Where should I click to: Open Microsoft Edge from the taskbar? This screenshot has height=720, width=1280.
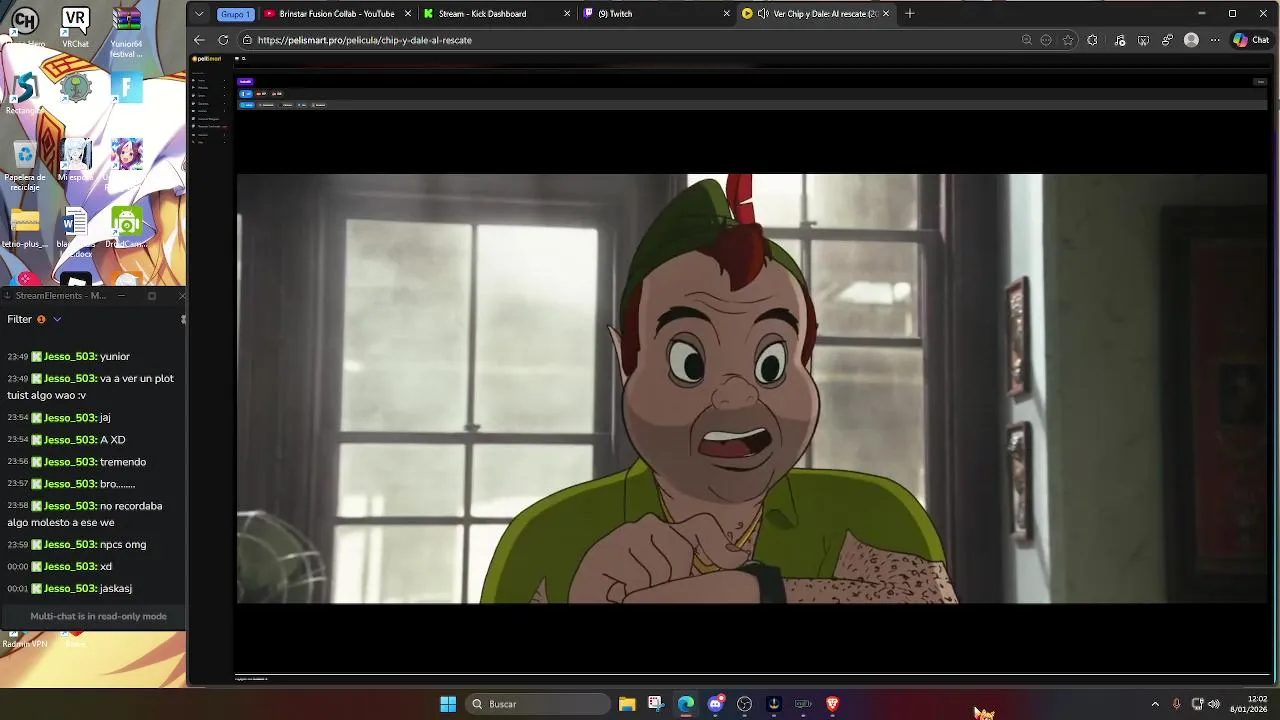pos(686,704)
